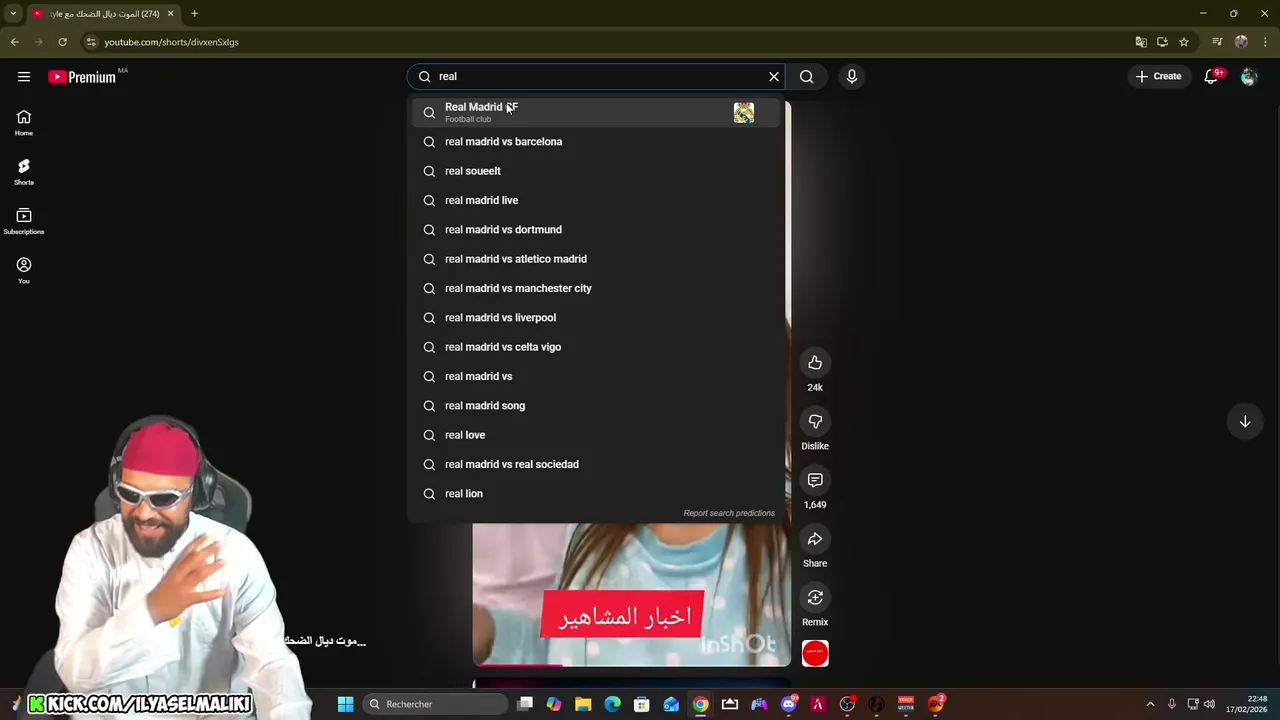Choose real madrid vs celta vigo

point(597,347)
